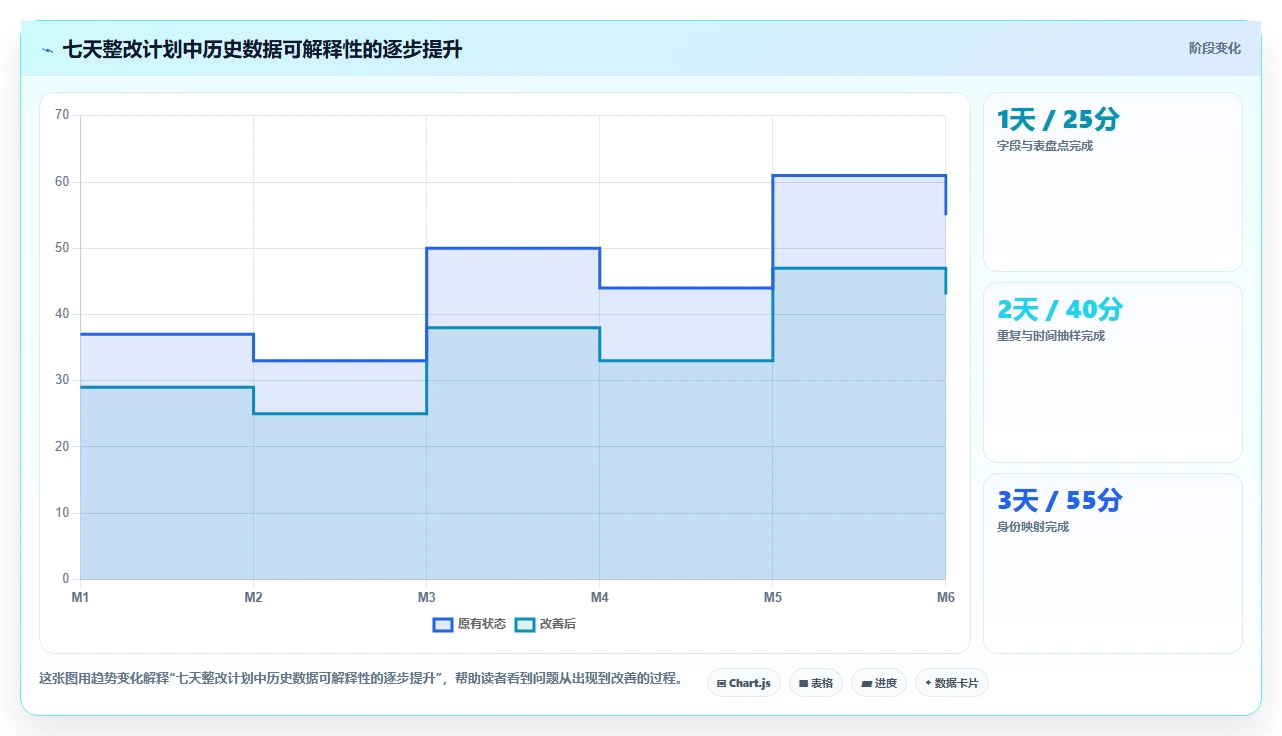
Task: Click the 20 y-axis value
Action: pyautogui.click(x=62, y=447)
